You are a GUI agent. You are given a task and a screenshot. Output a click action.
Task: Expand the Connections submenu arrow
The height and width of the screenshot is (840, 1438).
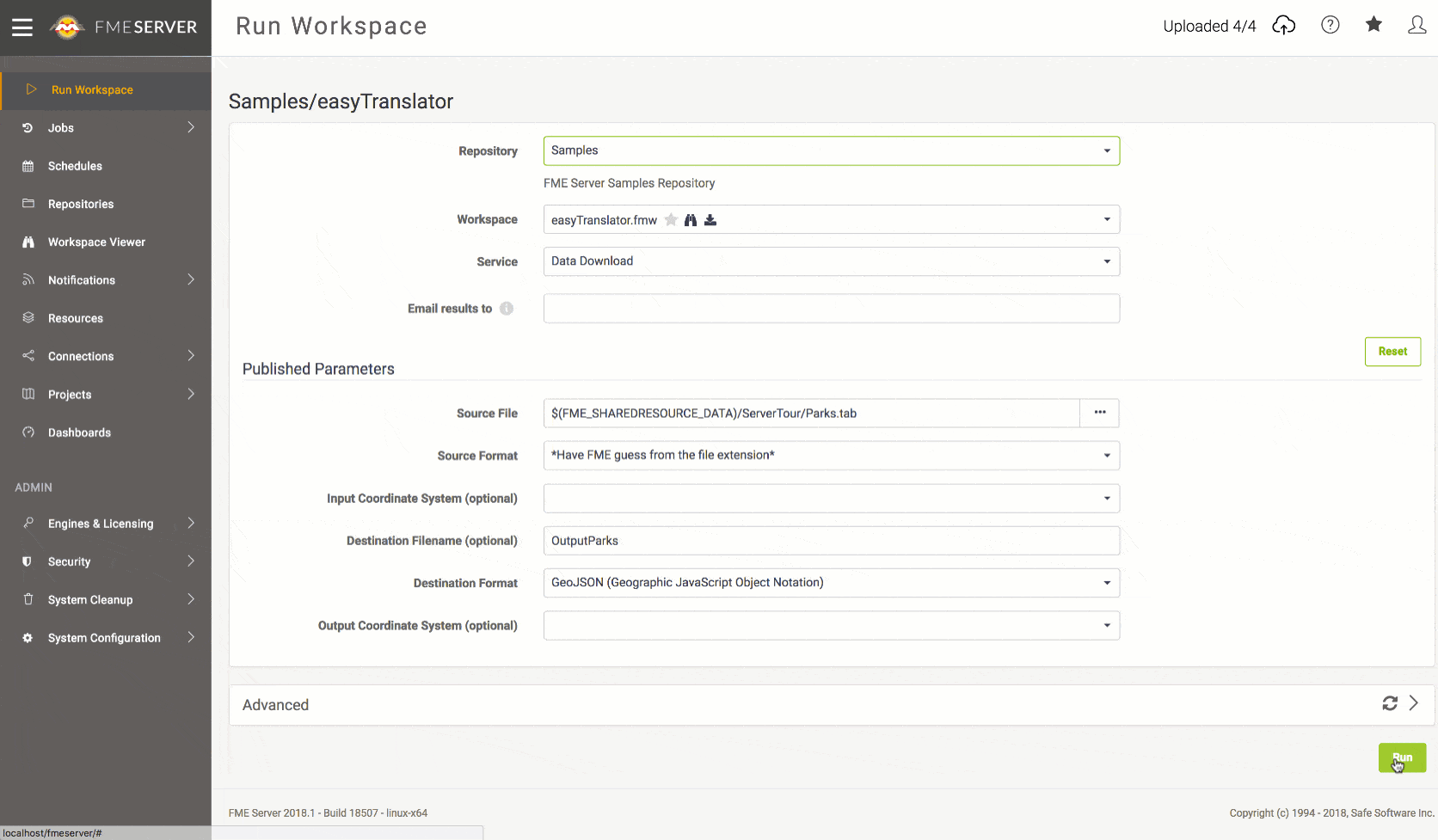point(191,356)
